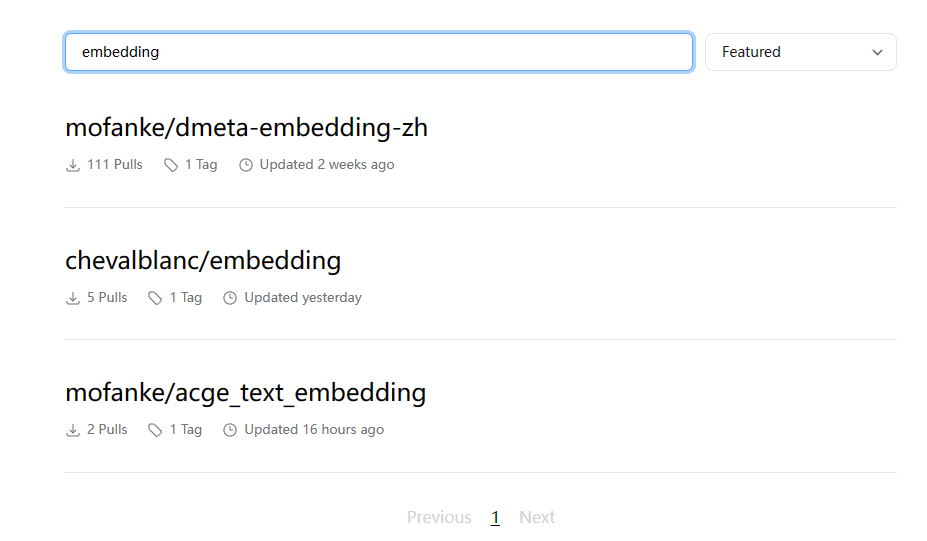The width and height of the screenshot is (927, 541).
Task: Click the tag icon for acge_text_embedding
Action: point(155,430)
